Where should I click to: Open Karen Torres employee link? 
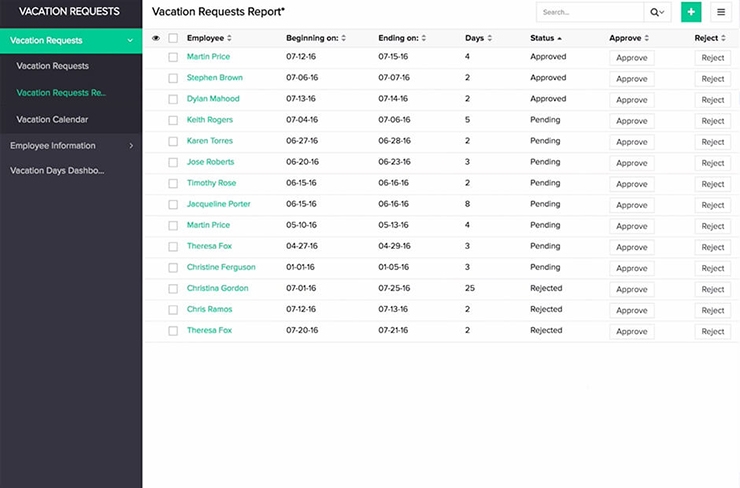(210, 141)
